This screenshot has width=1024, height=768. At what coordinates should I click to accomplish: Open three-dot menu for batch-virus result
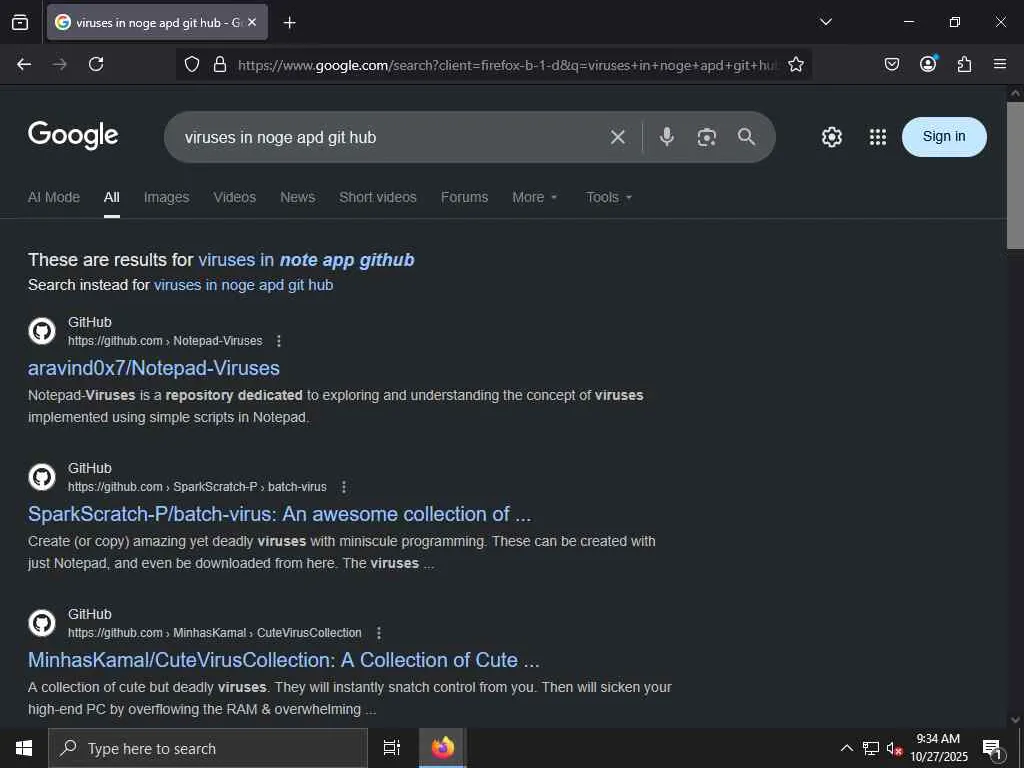click(344, 487)
